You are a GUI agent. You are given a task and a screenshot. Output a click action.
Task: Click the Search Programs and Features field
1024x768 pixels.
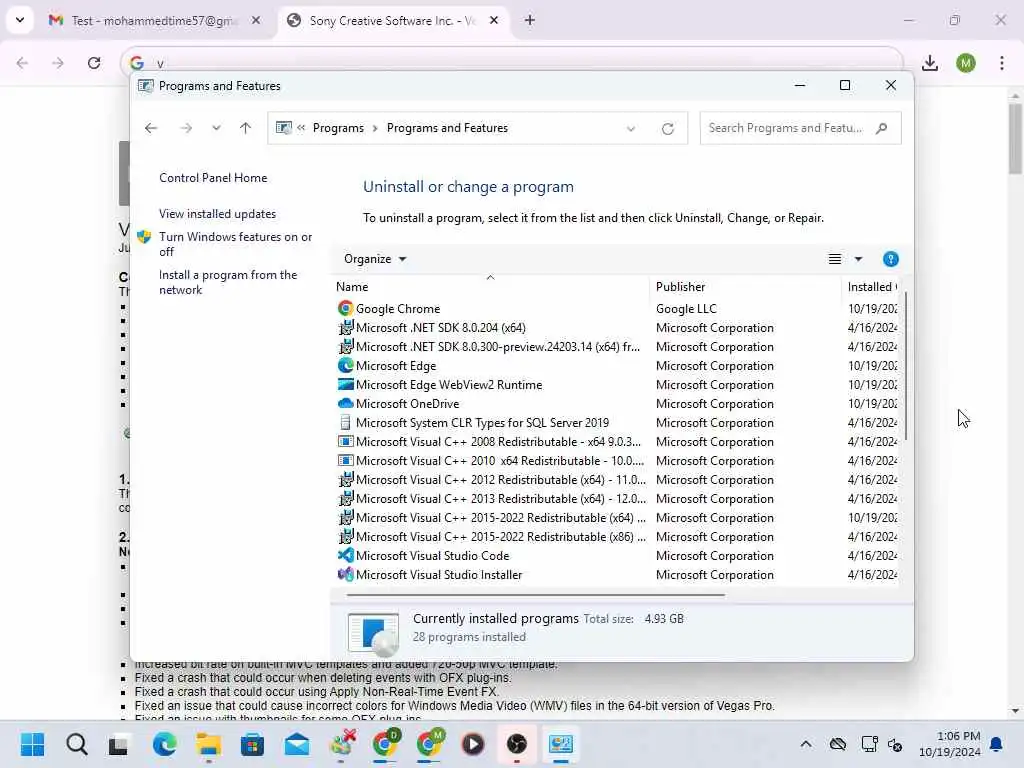tap(800, 128)
